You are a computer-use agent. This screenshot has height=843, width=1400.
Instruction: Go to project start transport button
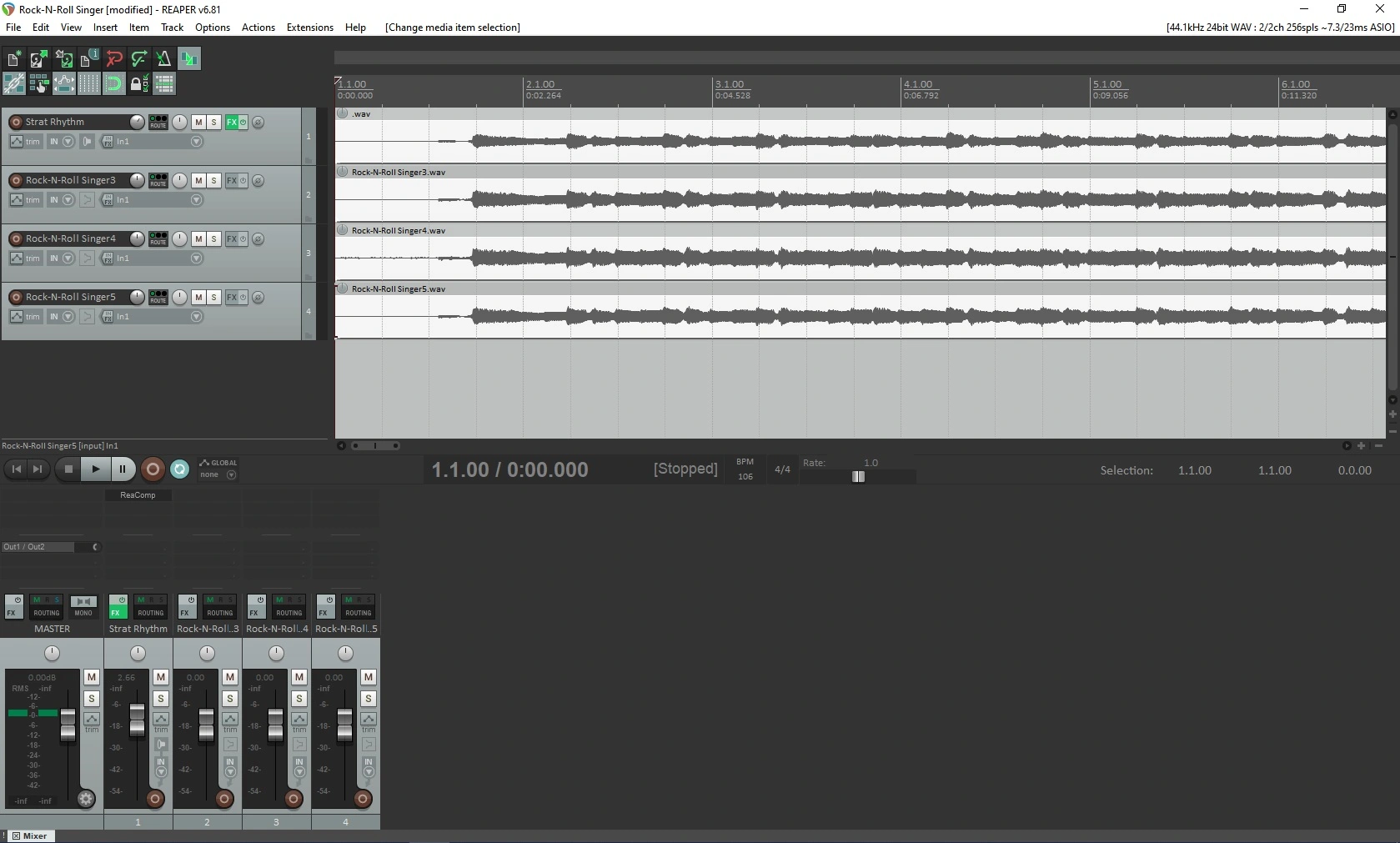tap(16, 469)
